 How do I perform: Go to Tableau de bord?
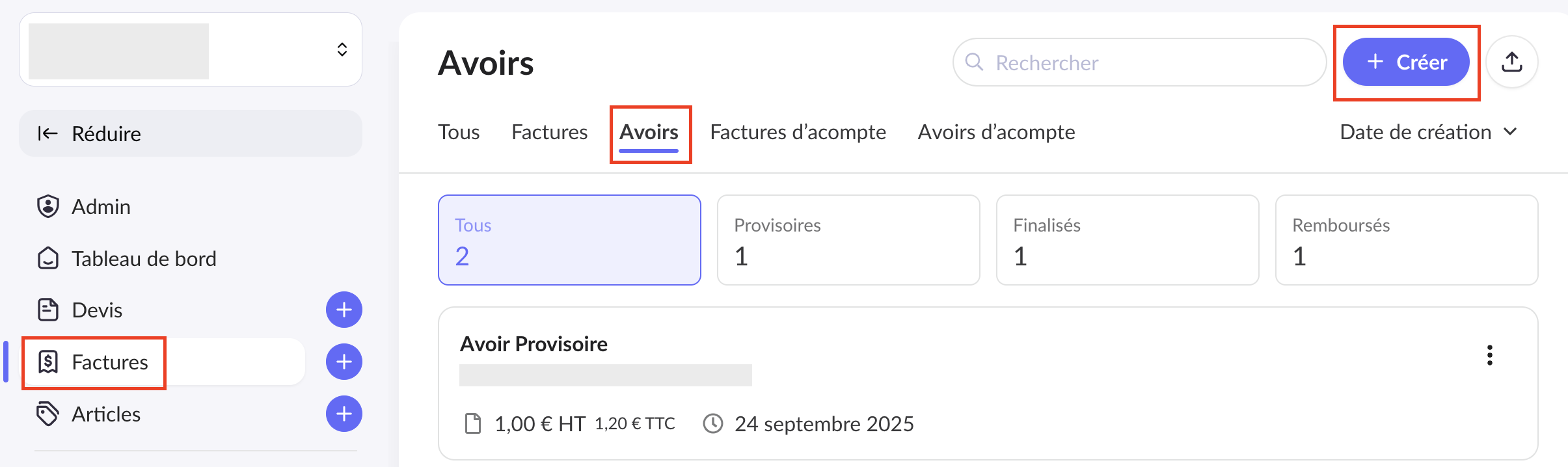[x=143, y=258]
